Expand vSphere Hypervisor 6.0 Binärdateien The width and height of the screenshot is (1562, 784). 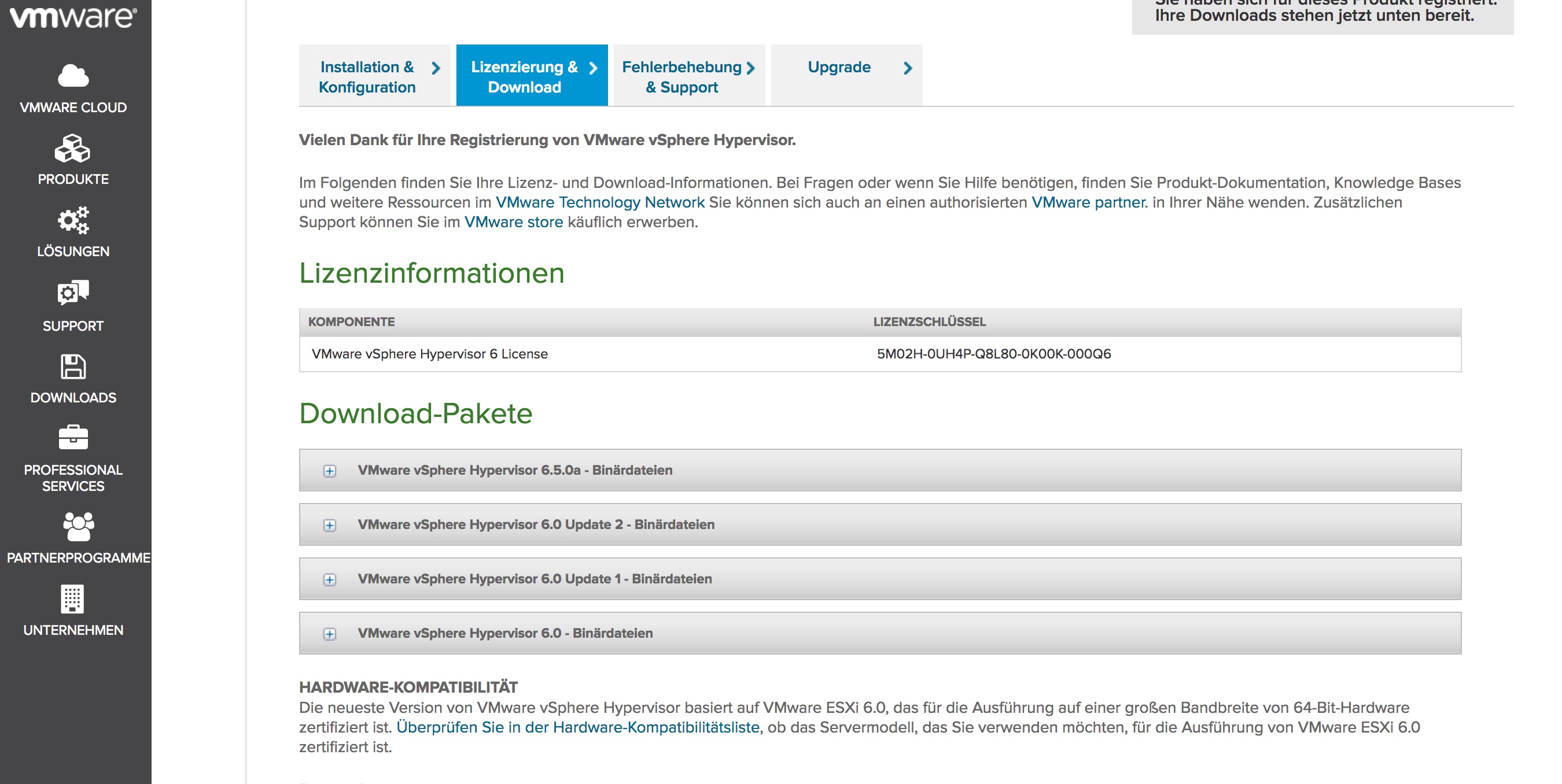point(329,634)
